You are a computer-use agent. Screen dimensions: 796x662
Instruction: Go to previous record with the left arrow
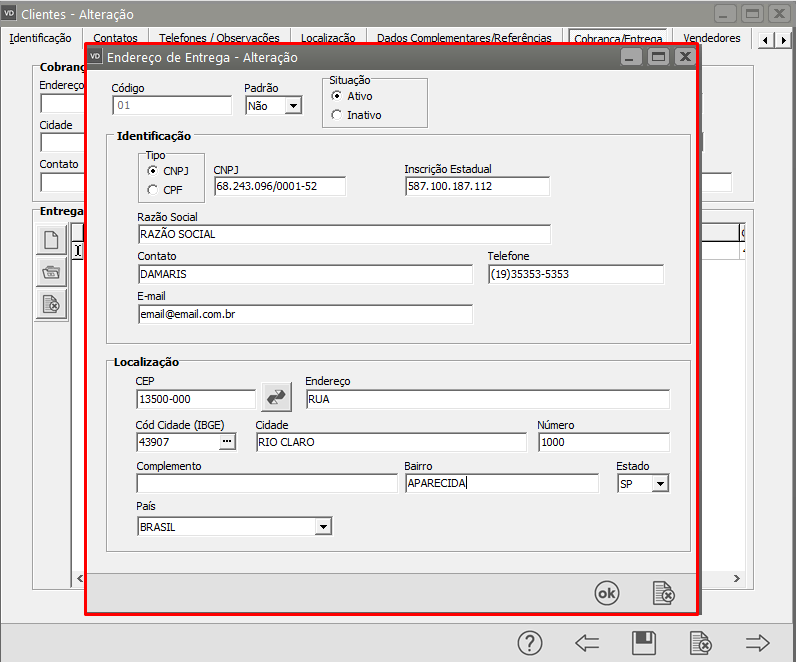click(x=587, y=642)
